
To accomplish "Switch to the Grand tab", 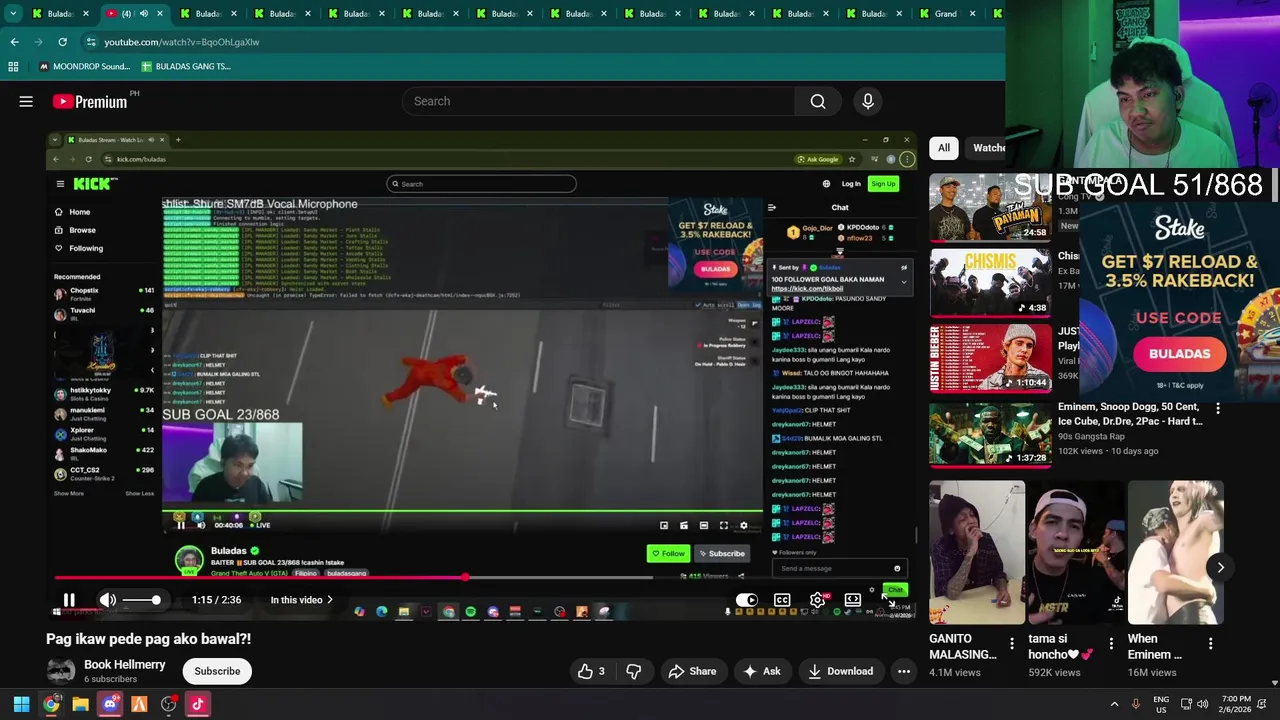I will click(946, 14).
